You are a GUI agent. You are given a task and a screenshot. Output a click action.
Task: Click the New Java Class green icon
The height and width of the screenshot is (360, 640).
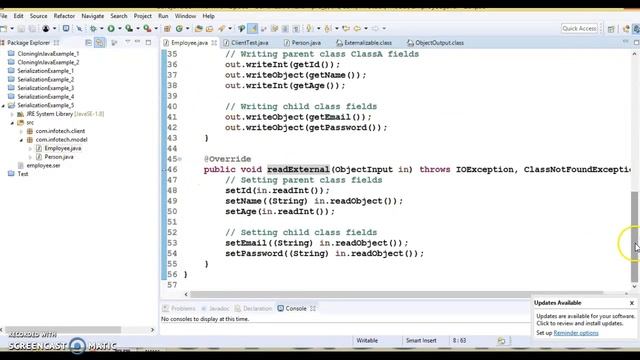[x=179, y=29]
